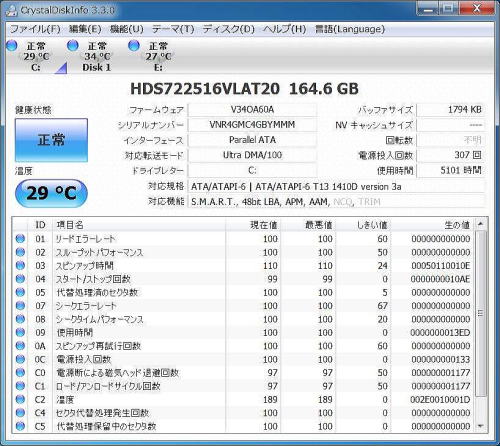Click threshold value 67 in シークエラーレート row
The width and height of the screenshot is (500, 446).
click(382, 306)
